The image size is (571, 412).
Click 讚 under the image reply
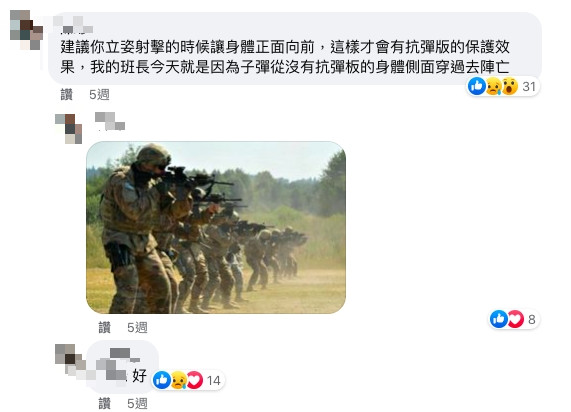(105, 327)
